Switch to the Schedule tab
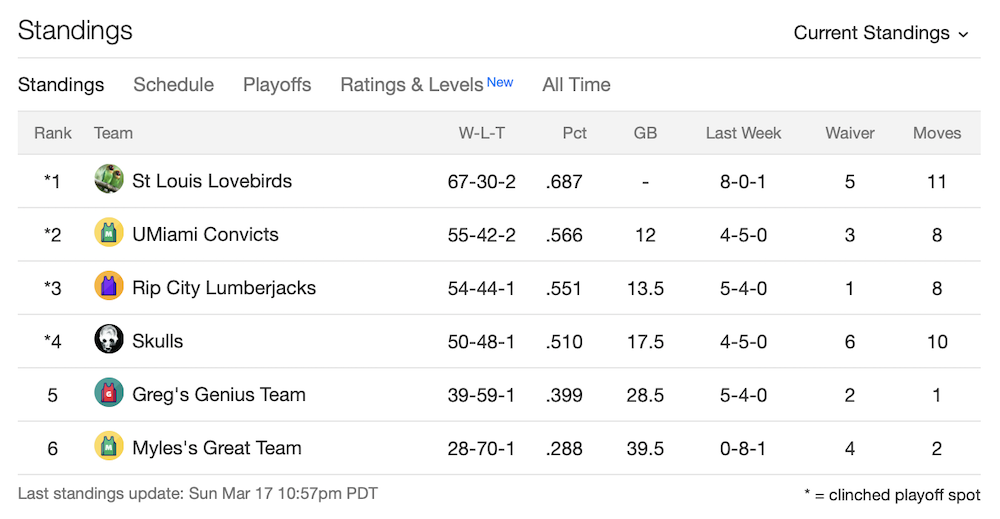The height and width of the screenshot is (519, 1000). point(173,85)
